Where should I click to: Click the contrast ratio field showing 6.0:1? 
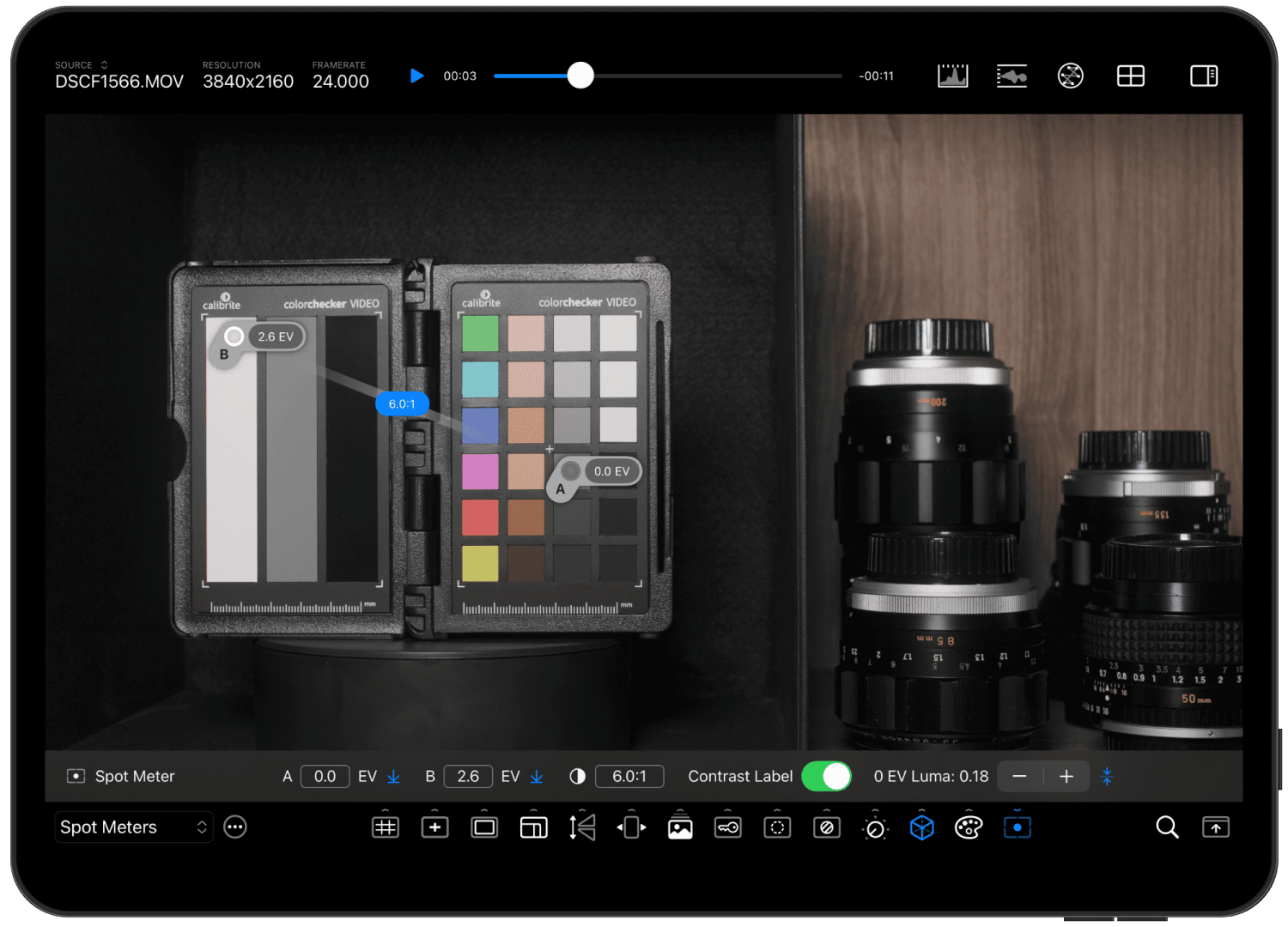pos(629,776)
